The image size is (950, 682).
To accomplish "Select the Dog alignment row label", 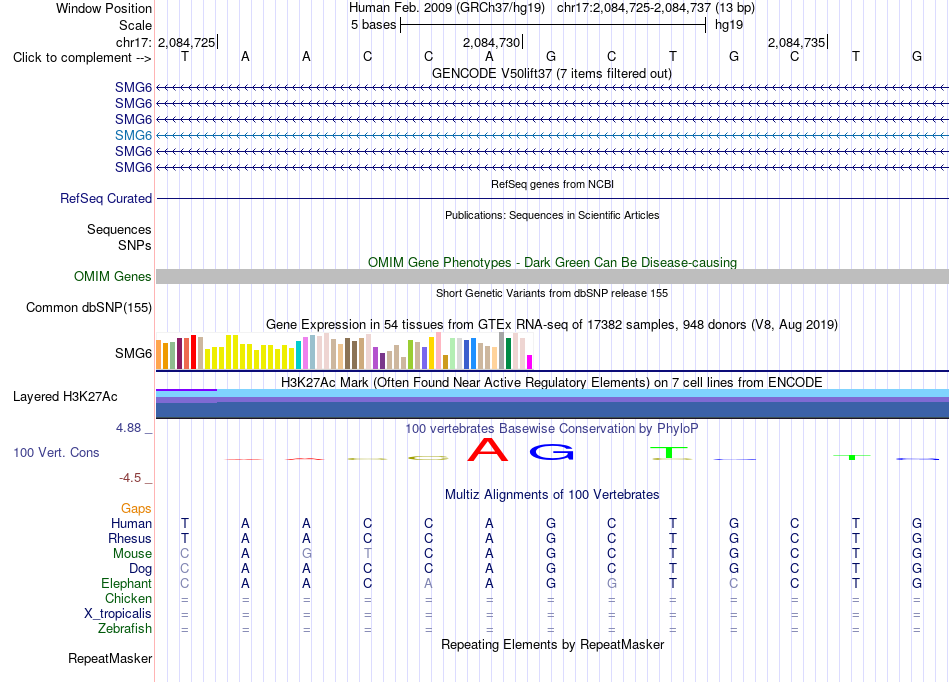I will click(141, 569).
